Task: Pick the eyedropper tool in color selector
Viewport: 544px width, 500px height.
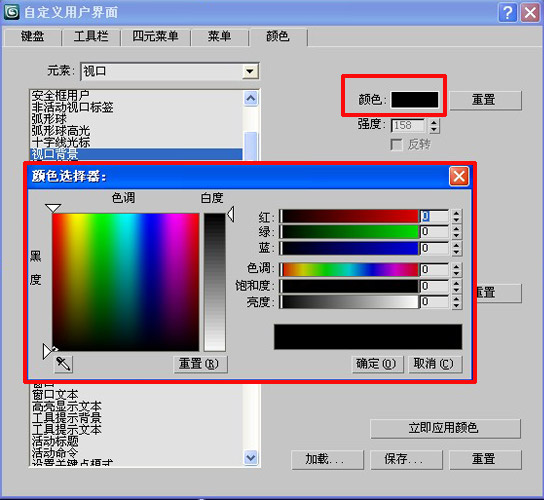Action: point(63,364)
